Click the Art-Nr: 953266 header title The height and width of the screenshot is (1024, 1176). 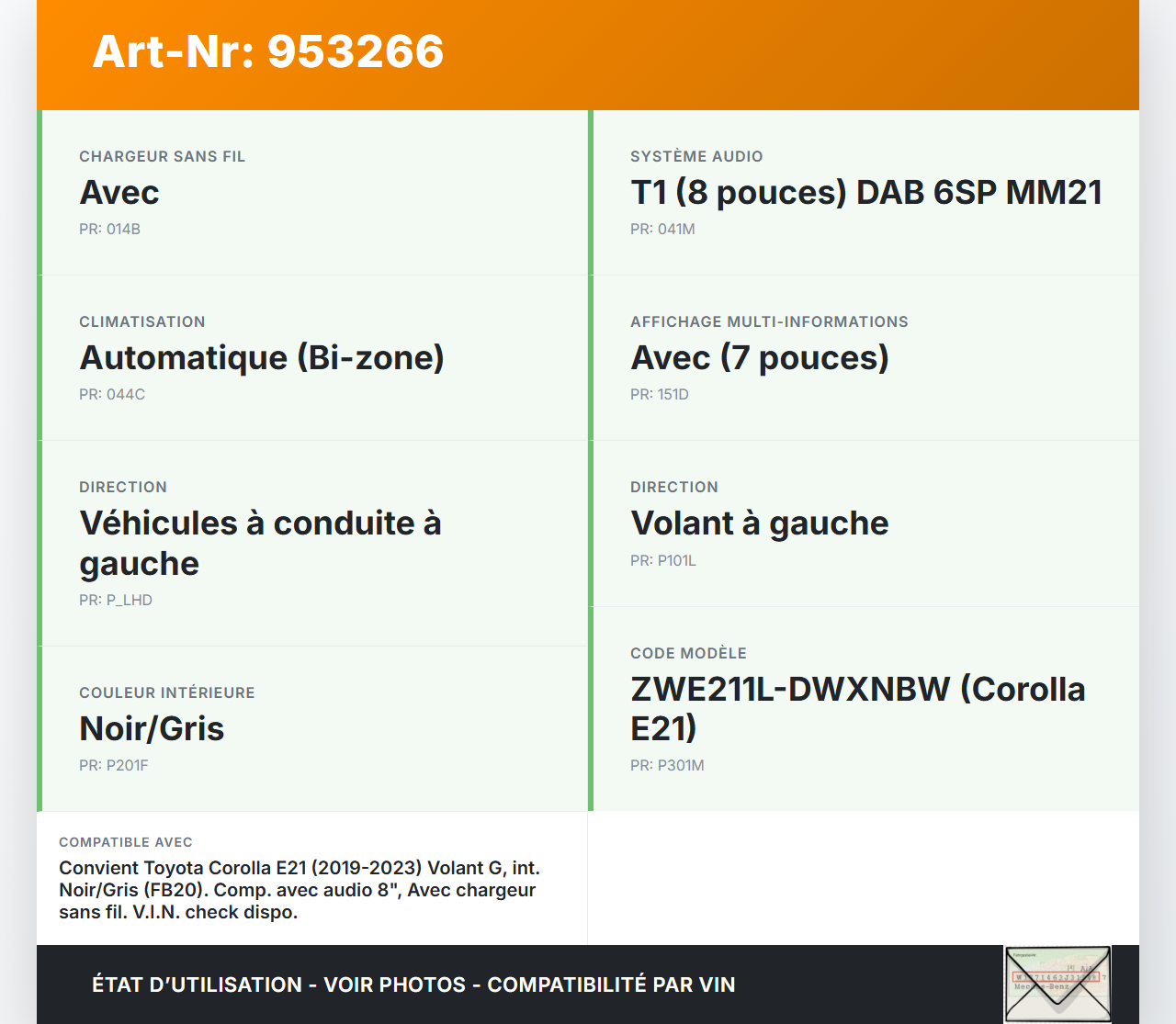point(268,51)
